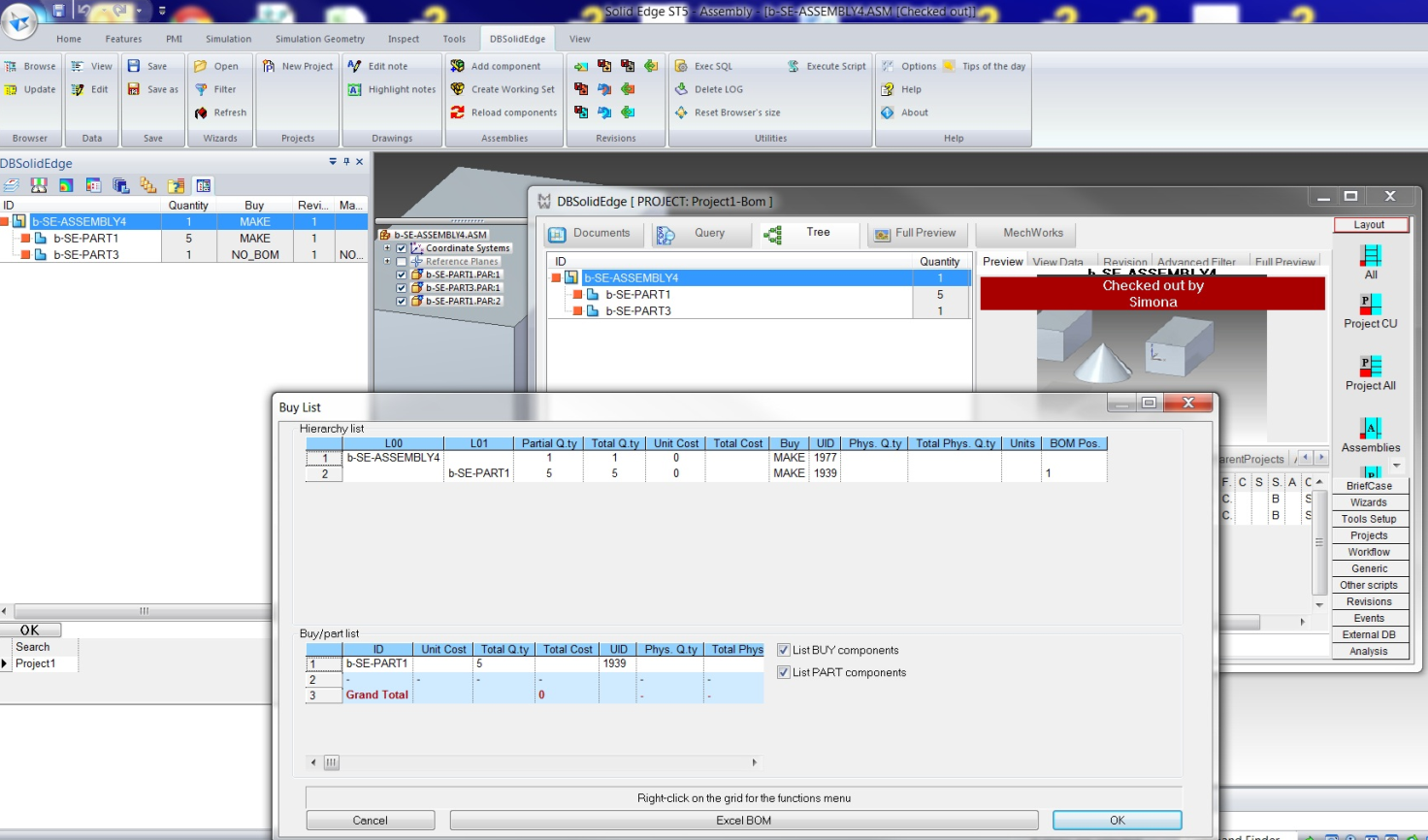Click the Execute Script icon
1428x840 pixels.
coord(794,66)
